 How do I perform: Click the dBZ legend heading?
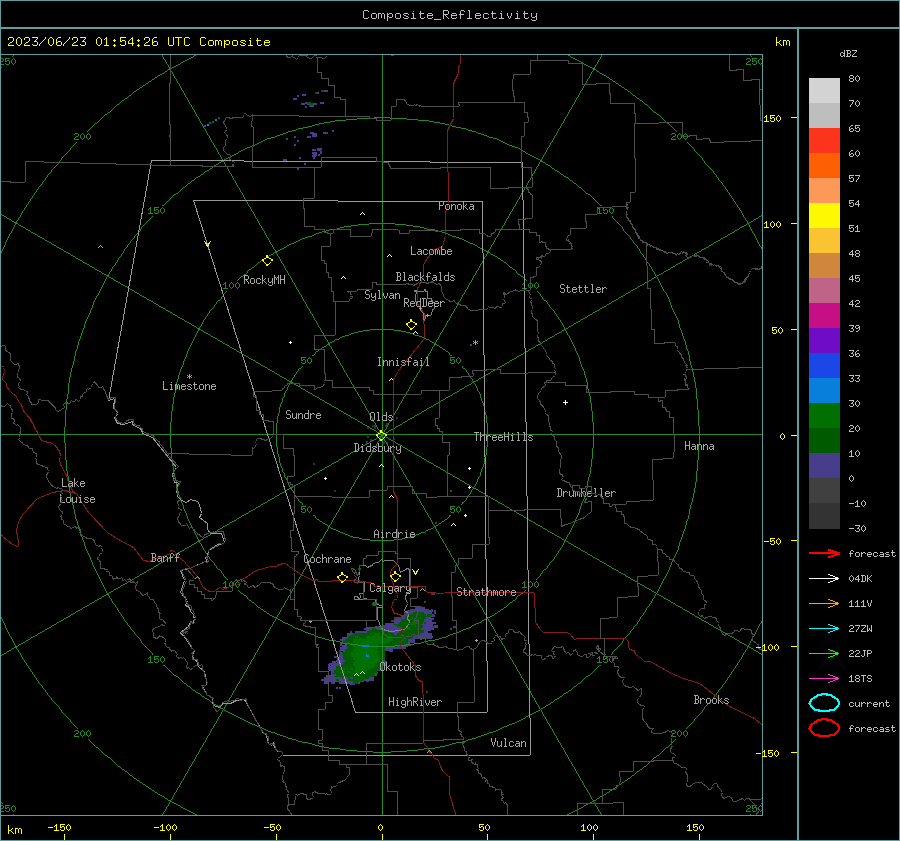(x=848, y=53)
